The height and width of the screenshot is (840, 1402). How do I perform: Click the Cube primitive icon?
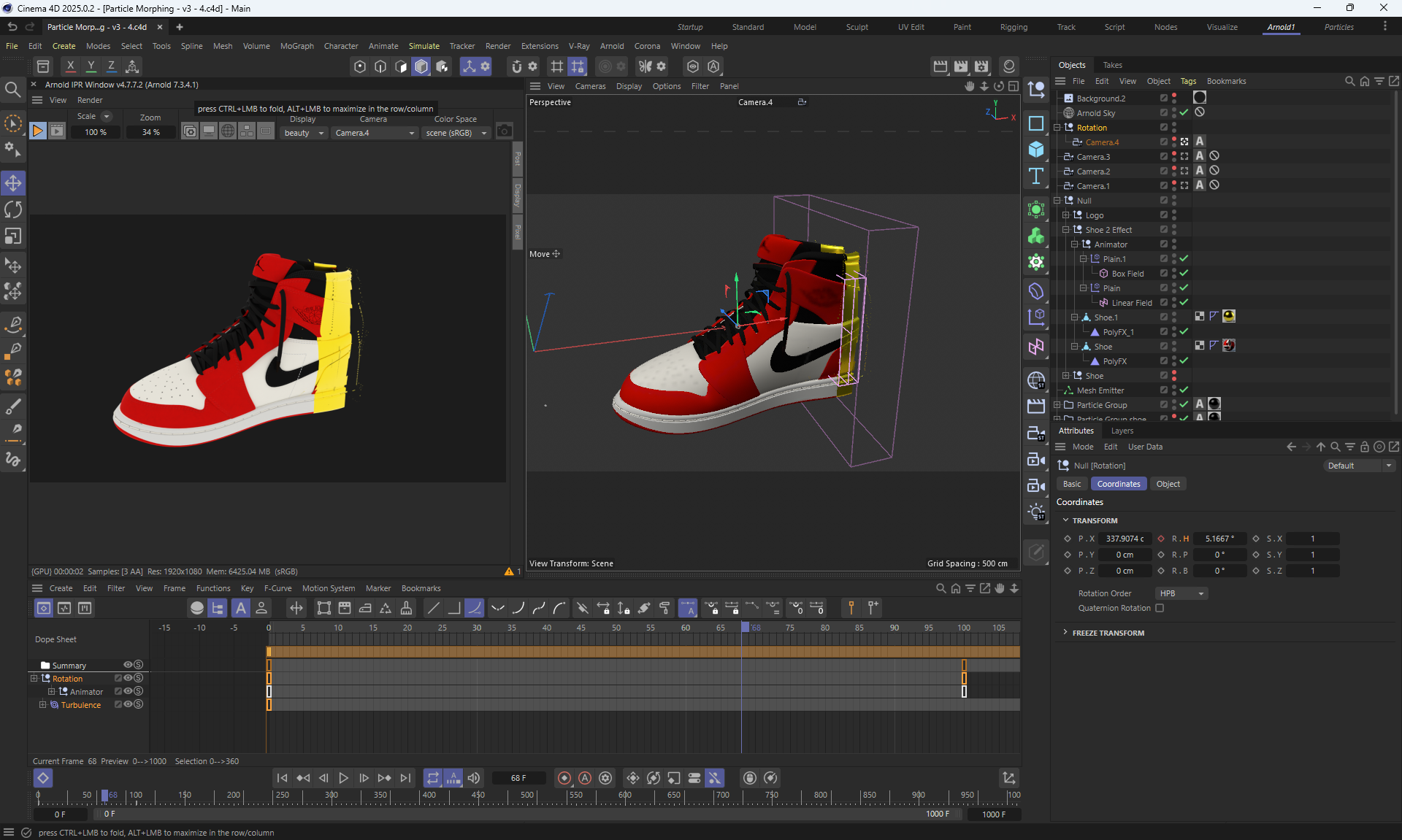tap(1036, 150)
